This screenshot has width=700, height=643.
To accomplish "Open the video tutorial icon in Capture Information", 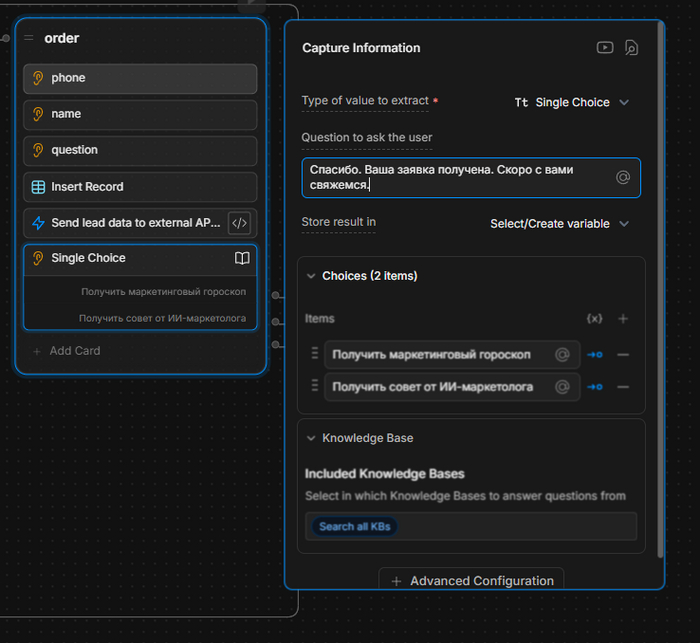I will 604,47.
